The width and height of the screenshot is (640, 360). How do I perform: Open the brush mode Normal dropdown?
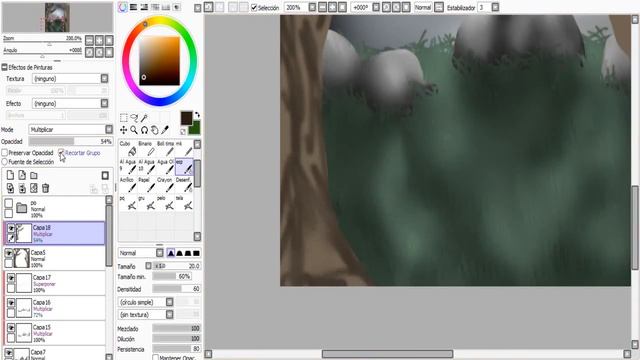(x=141, y=253)
